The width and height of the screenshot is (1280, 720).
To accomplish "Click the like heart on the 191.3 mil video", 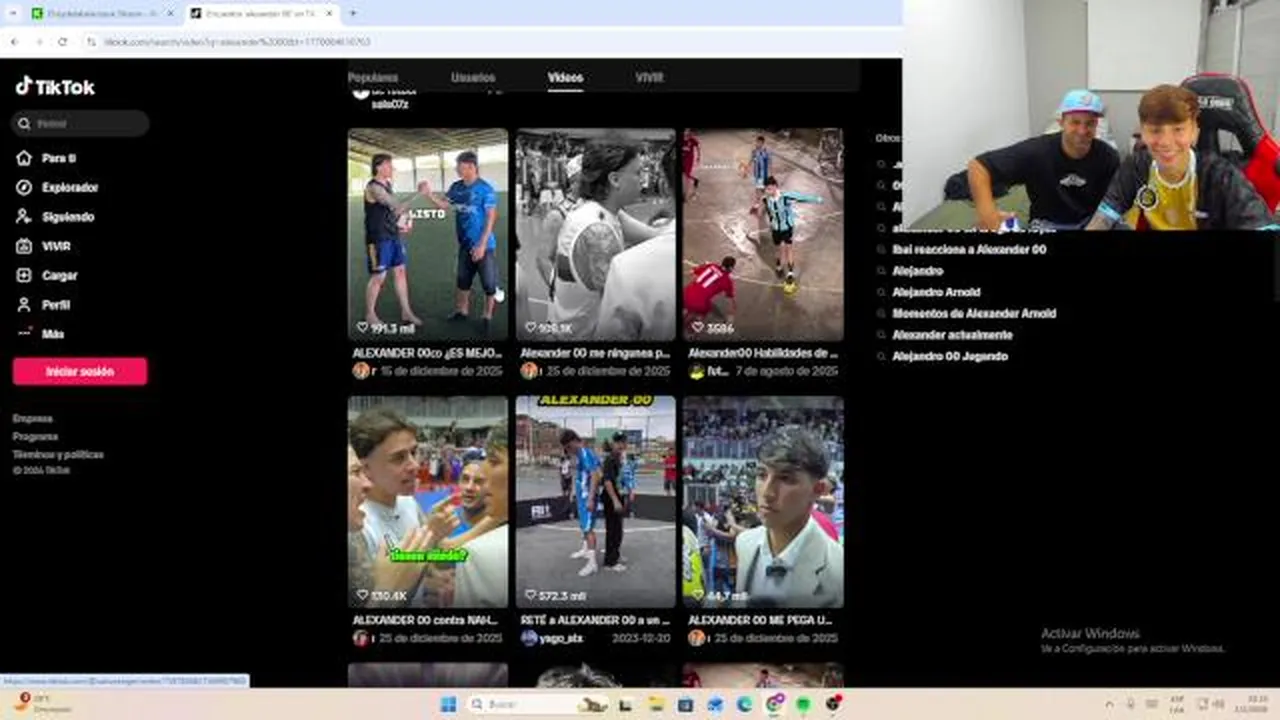I will click(363, 327).
